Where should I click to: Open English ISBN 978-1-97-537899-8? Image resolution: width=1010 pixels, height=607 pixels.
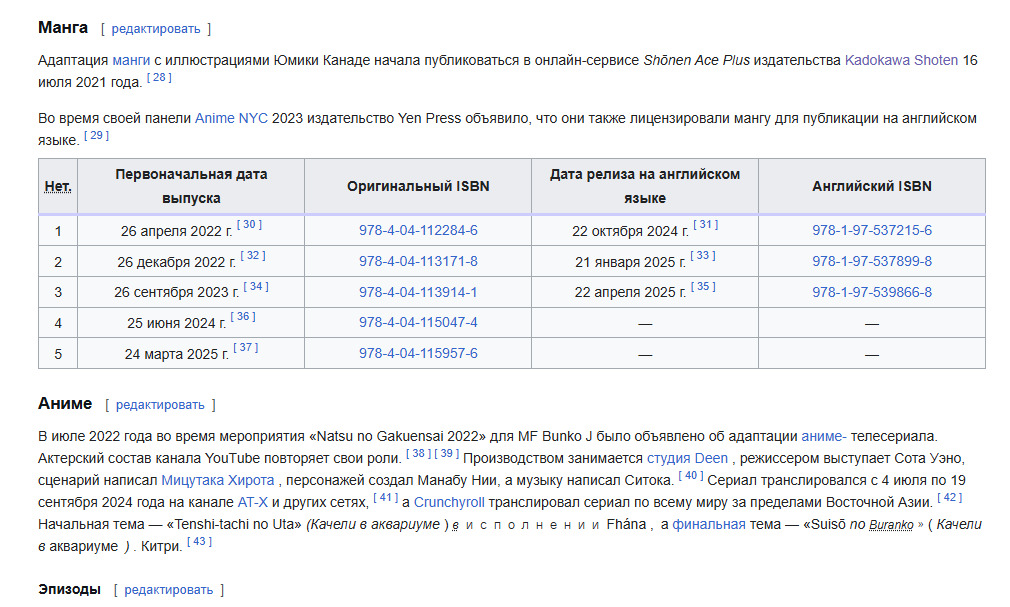(x=871, y=262)
